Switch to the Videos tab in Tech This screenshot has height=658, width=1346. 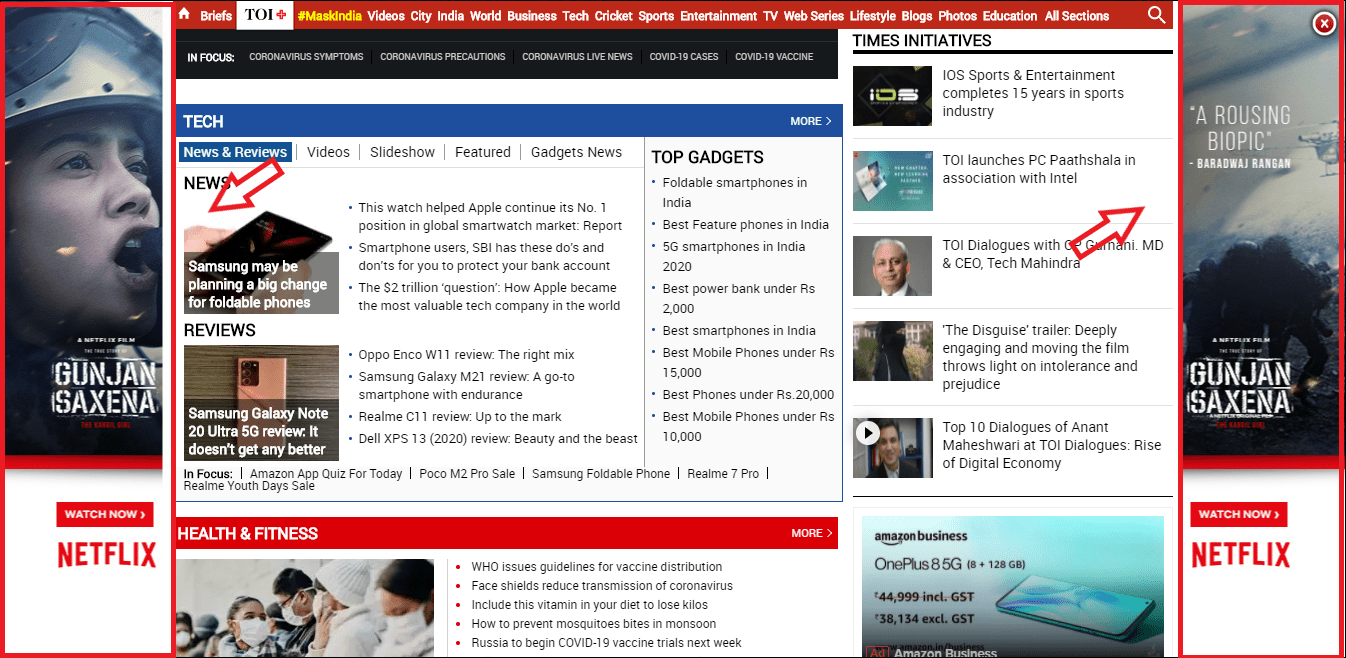328,152
